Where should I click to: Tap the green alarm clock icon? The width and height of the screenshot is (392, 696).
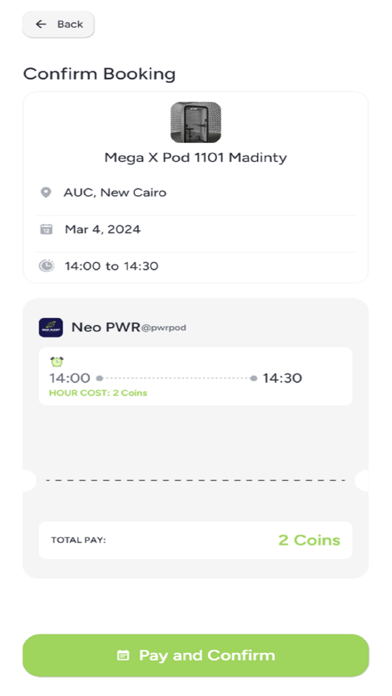coord(56,362)
